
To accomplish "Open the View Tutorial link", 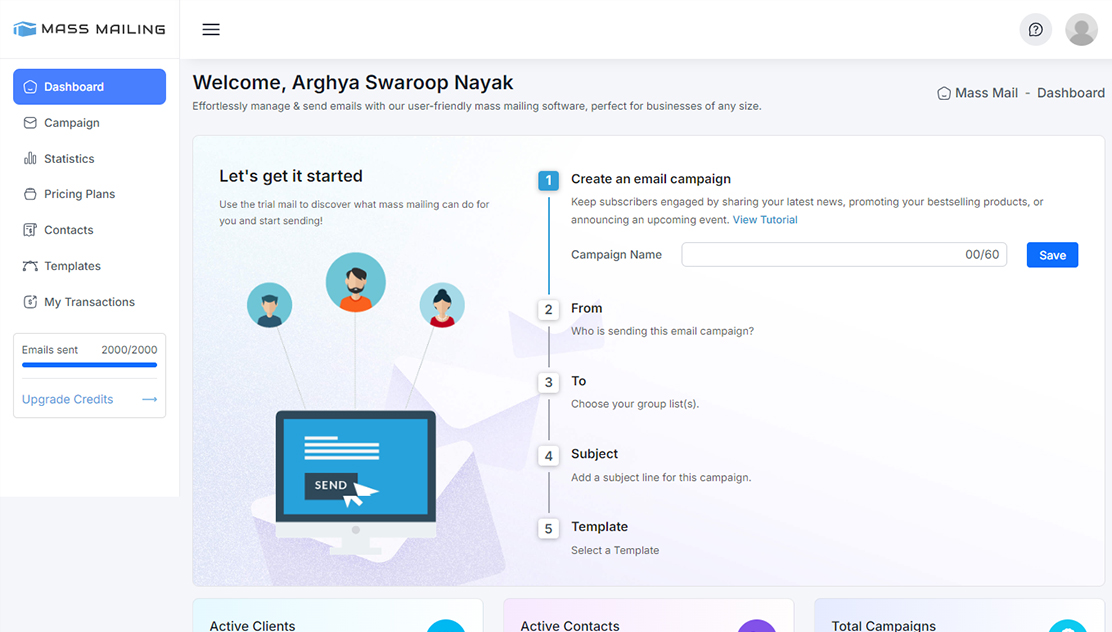I will pos(765,219).
